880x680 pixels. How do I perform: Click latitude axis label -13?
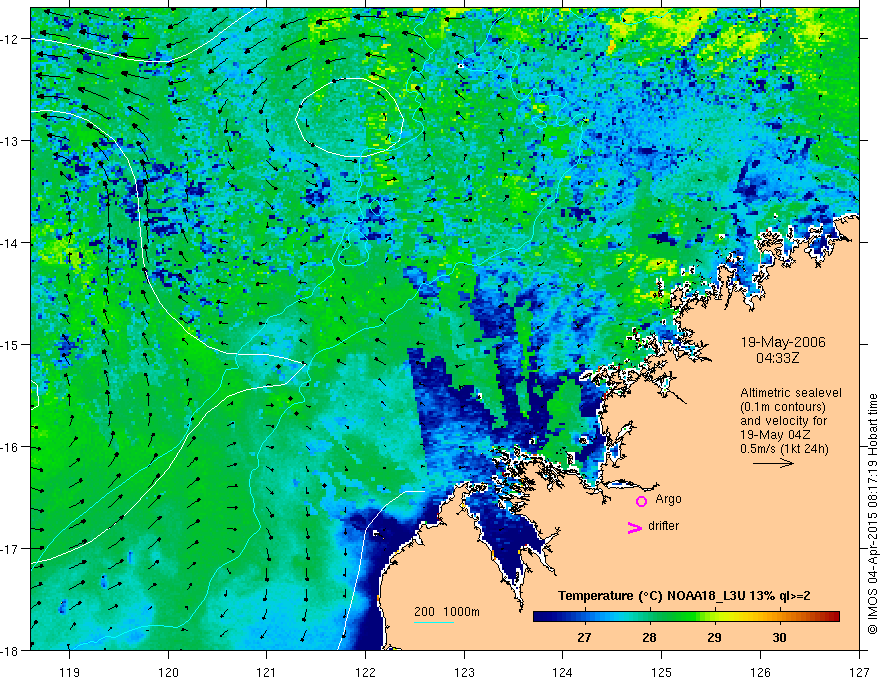click(11, 141)
